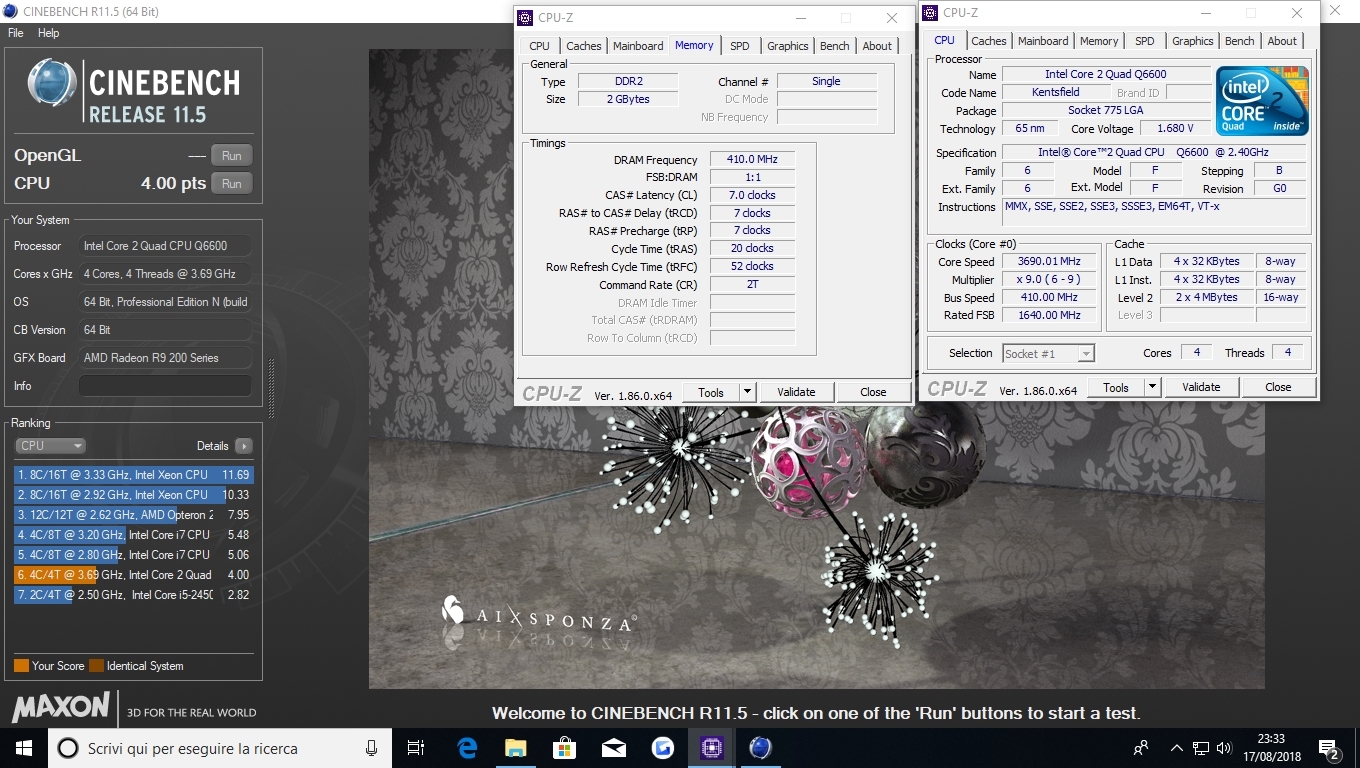The width and height of the screenshot is (1360, 768).
Task: Select ranking entry 4C/8T @ 3.20 GHz
Action: (x=134, y=535)
